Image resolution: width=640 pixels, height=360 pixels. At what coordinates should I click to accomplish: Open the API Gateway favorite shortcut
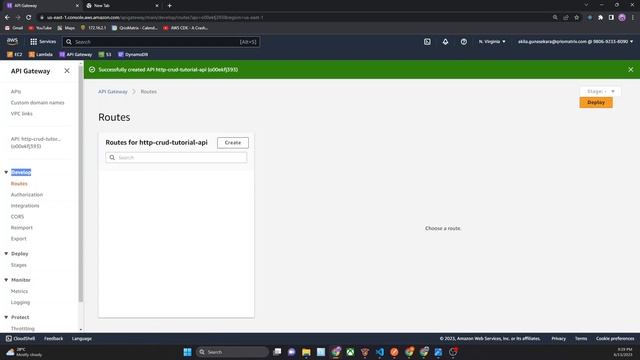coord(76,54)
